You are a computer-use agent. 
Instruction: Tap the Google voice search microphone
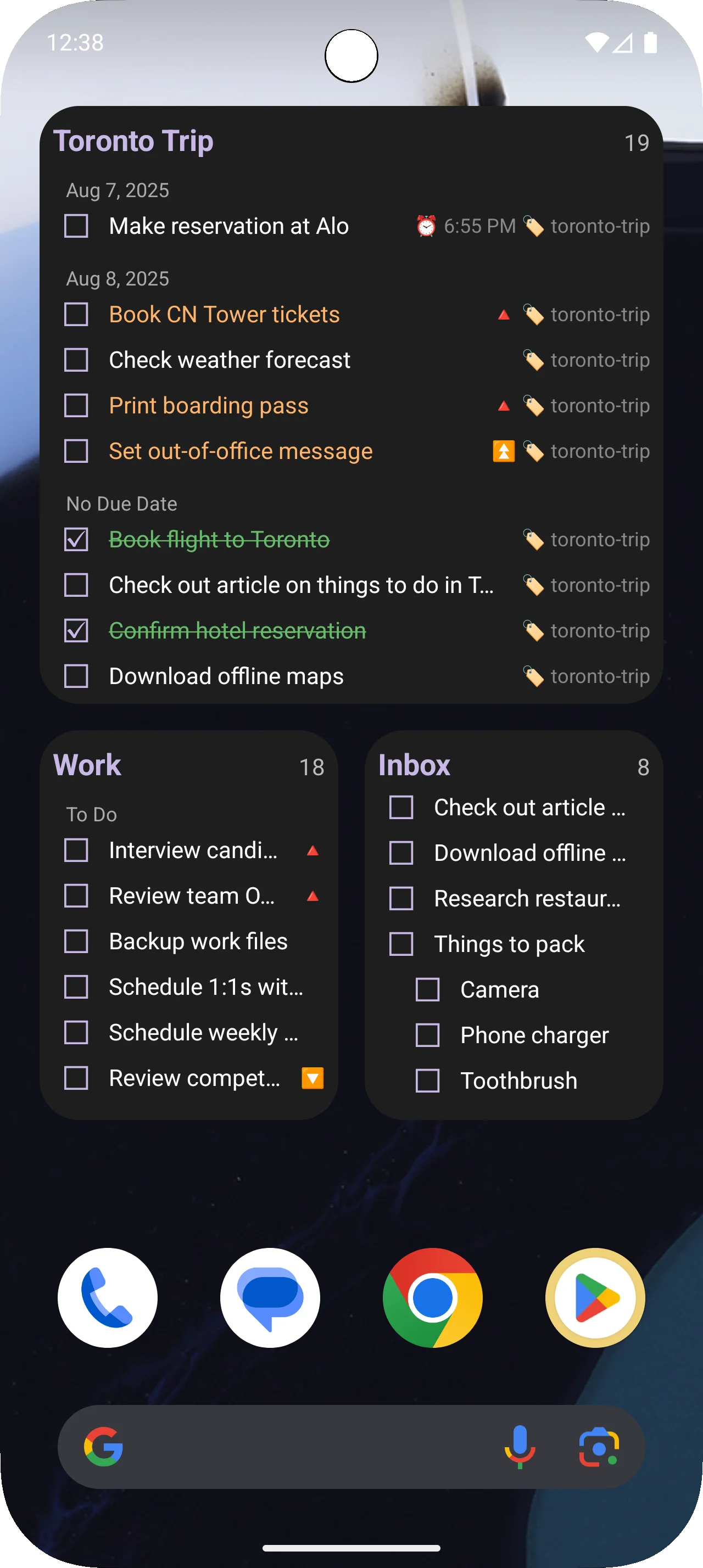(x=519, y=1446)
